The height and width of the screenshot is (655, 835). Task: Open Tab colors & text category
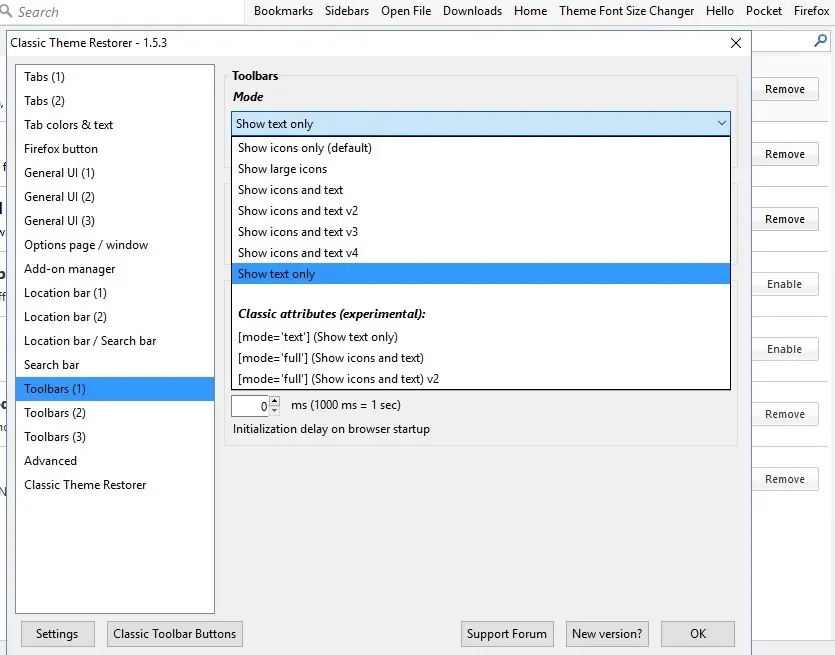(115, 125)
